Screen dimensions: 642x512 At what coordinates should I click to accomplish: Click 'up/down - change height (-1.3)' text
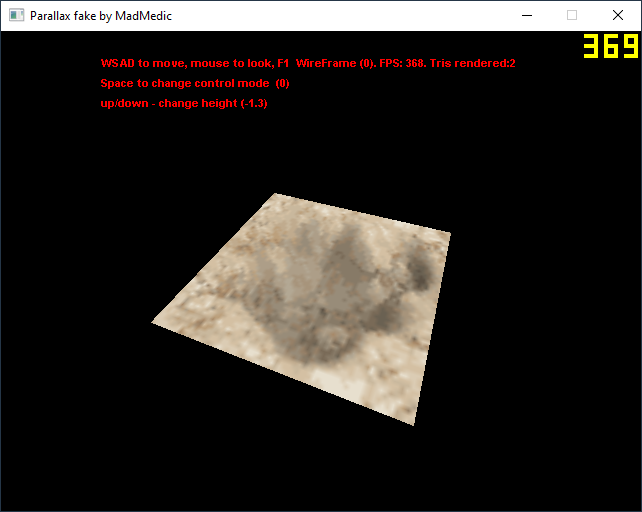[x=184, y=103]
